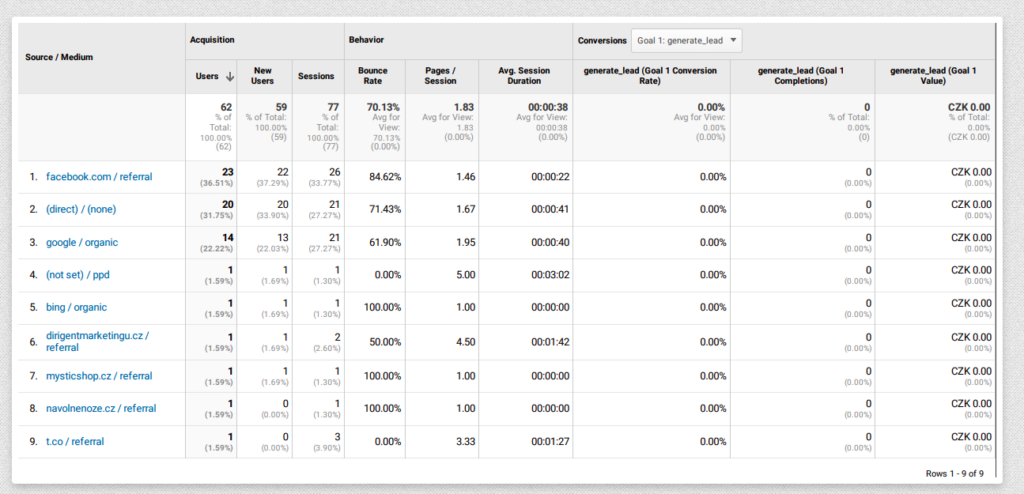Screen dimensions: 1024x494
Task: Sort by the Sessions column header
Action: (x=315, y=76)
